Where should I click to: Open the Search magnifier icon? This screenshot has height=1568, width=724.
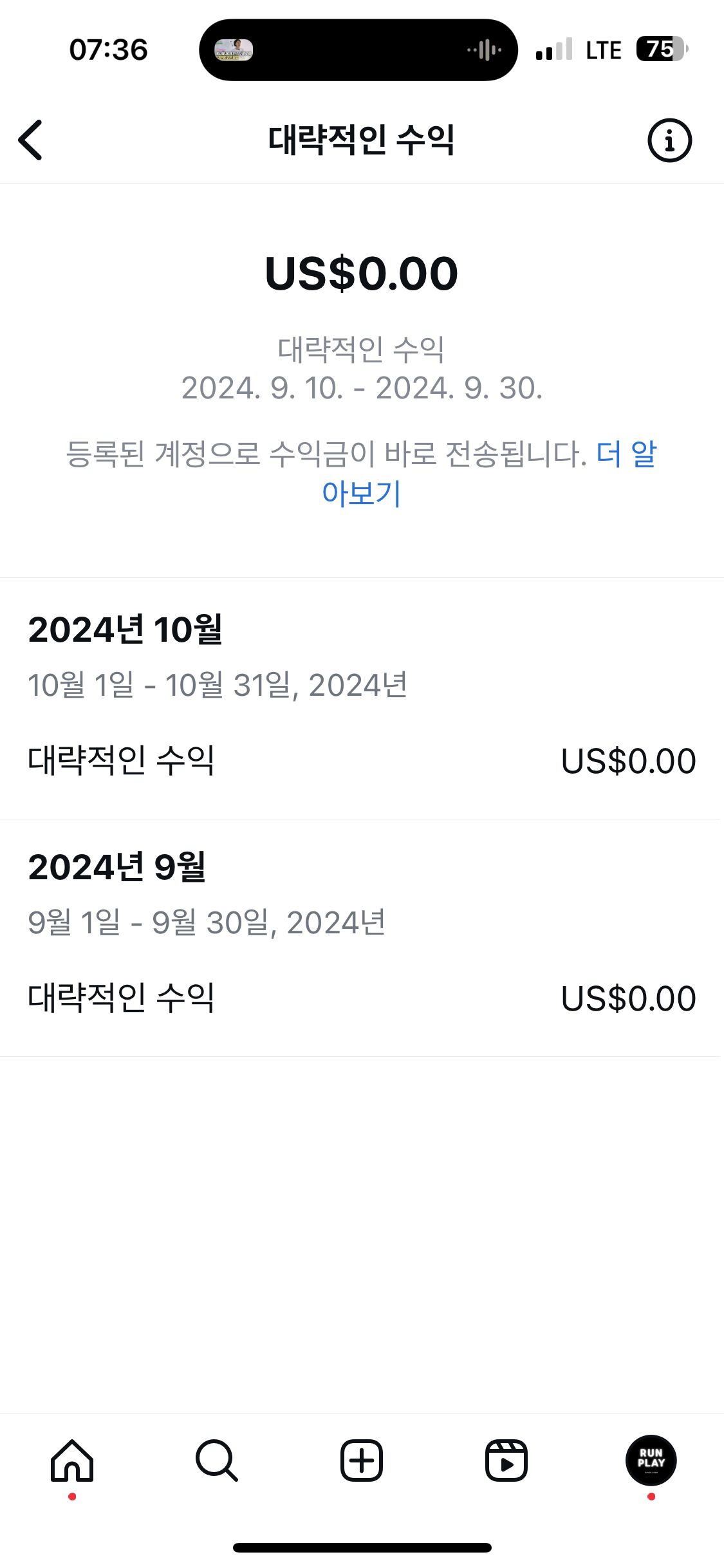(x=217, y=1461)
